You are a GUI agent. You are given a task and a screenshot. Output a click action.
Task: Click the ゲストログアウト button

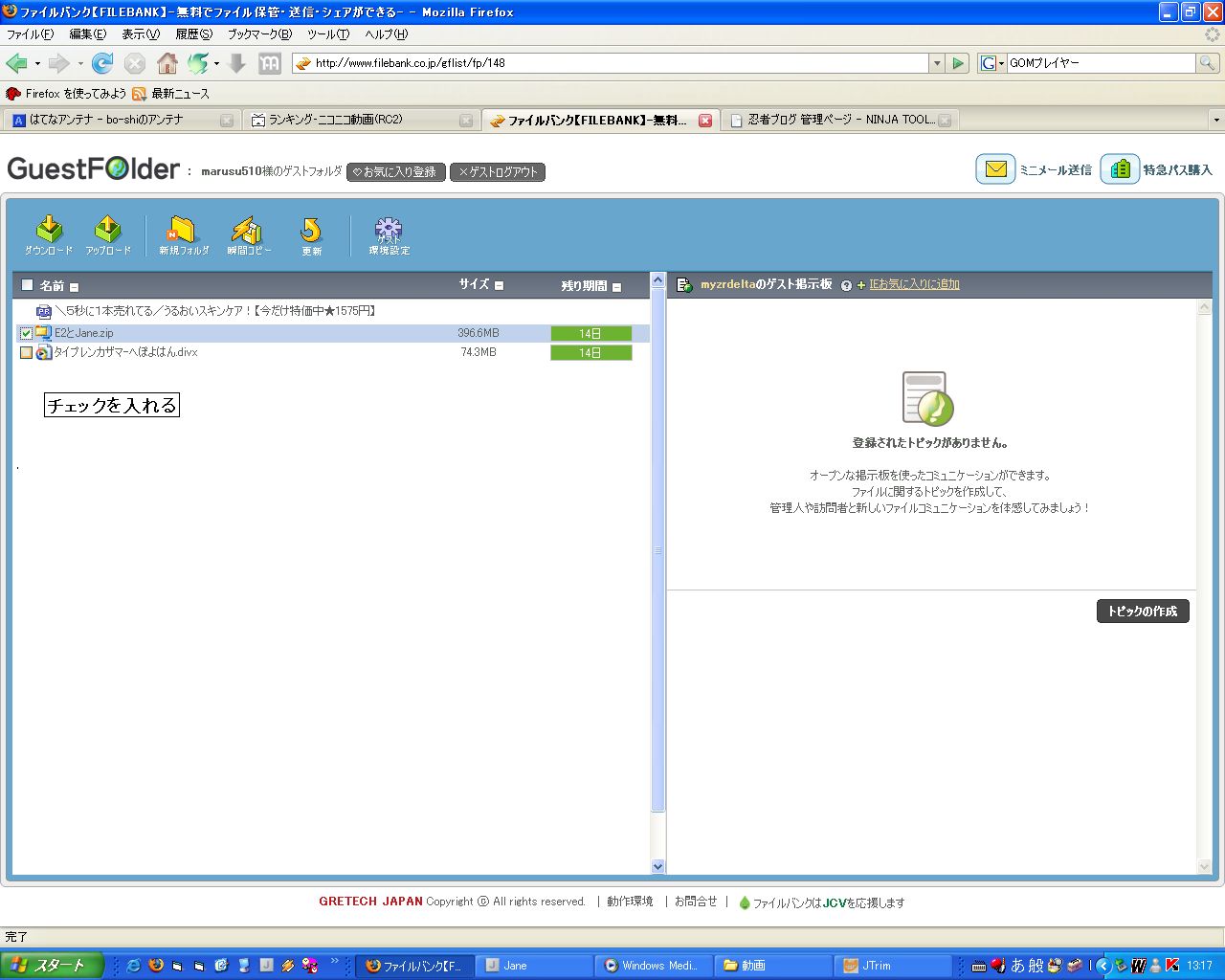(498, 172)
